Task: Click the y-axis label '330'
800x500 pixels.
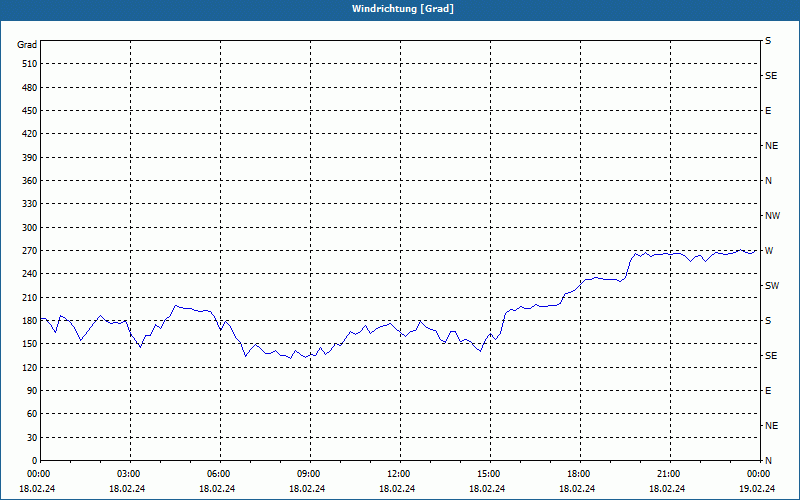Action: (30, 204)
